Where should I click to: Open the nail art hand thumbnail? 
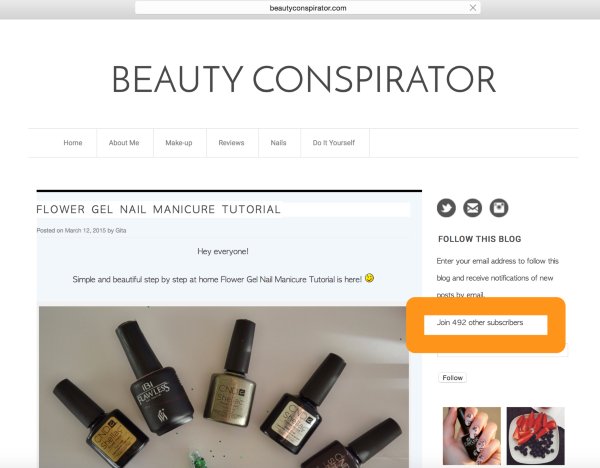click(x=472, y=436)
